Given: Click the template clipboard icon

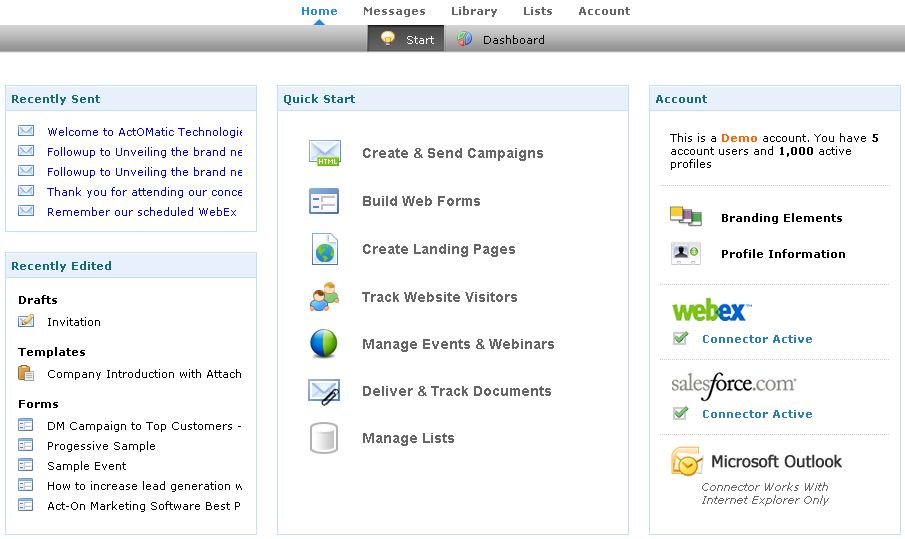Looking at the screenshot, I should (26, 373).
